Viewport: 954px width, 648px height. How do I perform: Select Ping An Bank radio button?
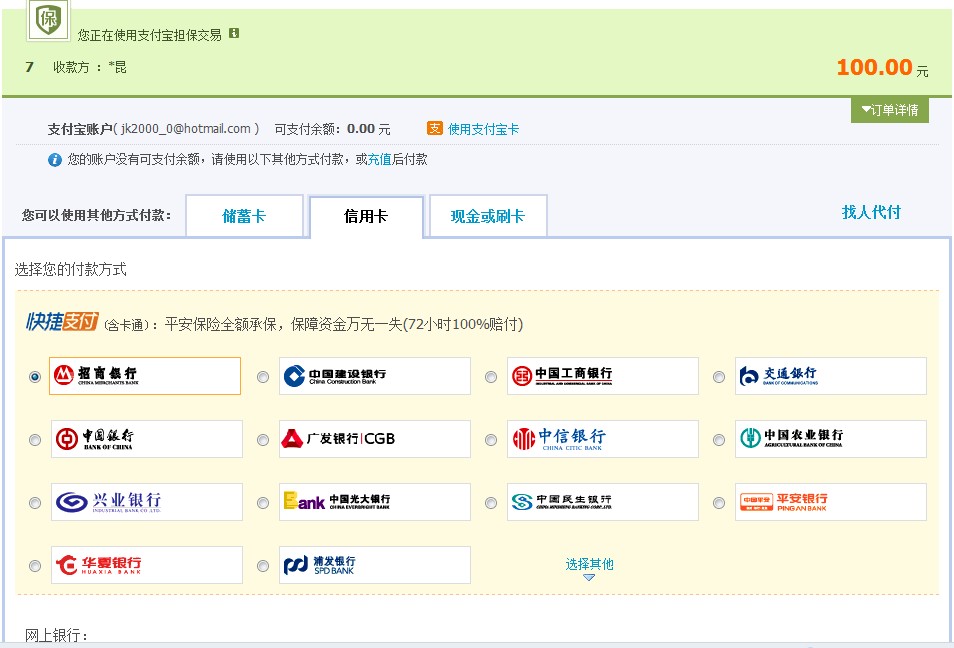[x=719, y=503]
